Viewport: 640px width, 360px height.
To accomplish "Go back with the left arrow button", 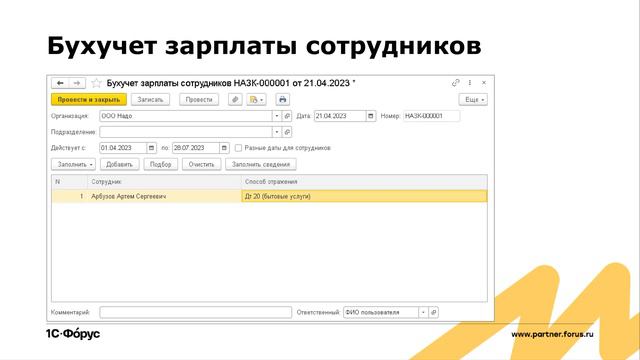I will click(60, 83).
